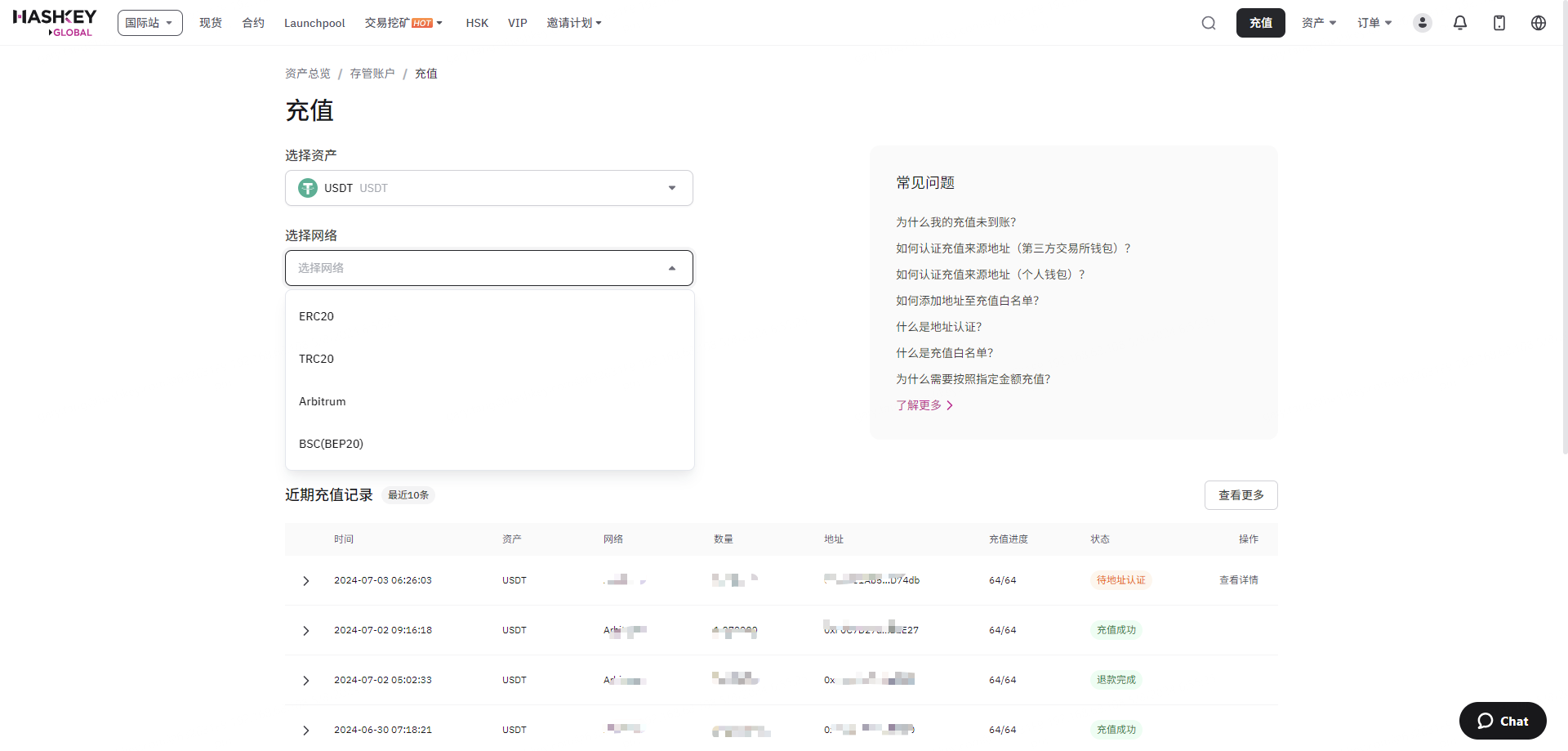Image resolution: width=1568 pixels, height=751 pixels.
Task: Open FAQ 如何添加地址至充值白名单?
Action: pos(968,301)
